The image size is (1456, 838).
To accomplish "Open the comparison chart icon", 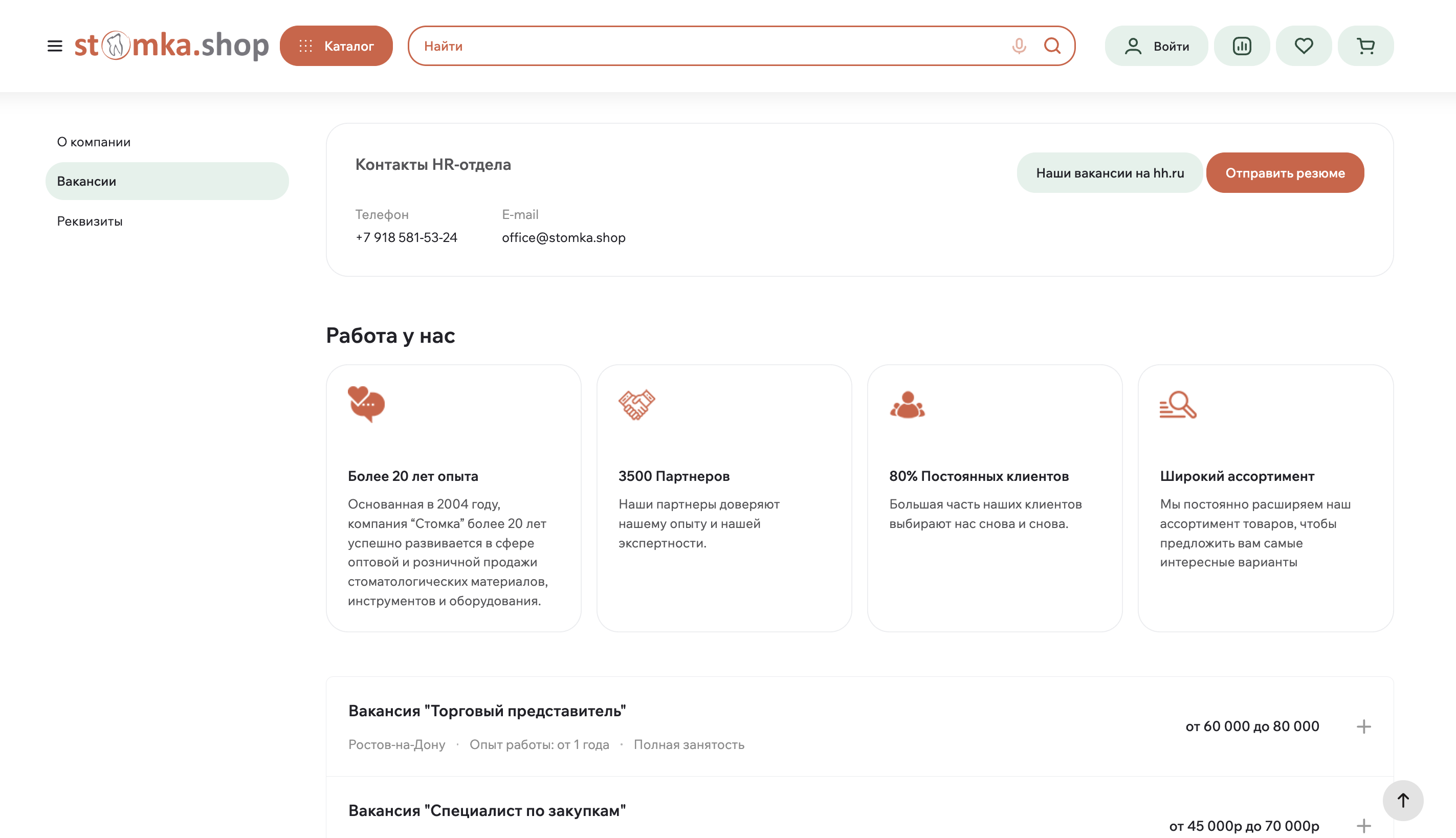I will coord(1242,46).
